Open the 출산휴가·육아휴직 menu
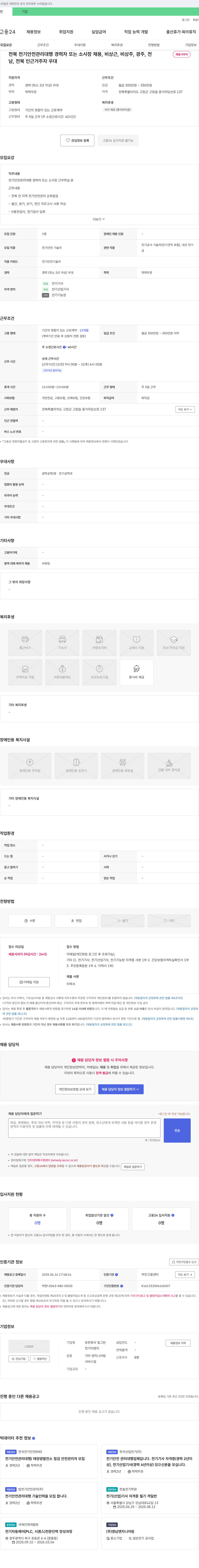This screenshot has width=199, height=1568. tap(181, 32)
